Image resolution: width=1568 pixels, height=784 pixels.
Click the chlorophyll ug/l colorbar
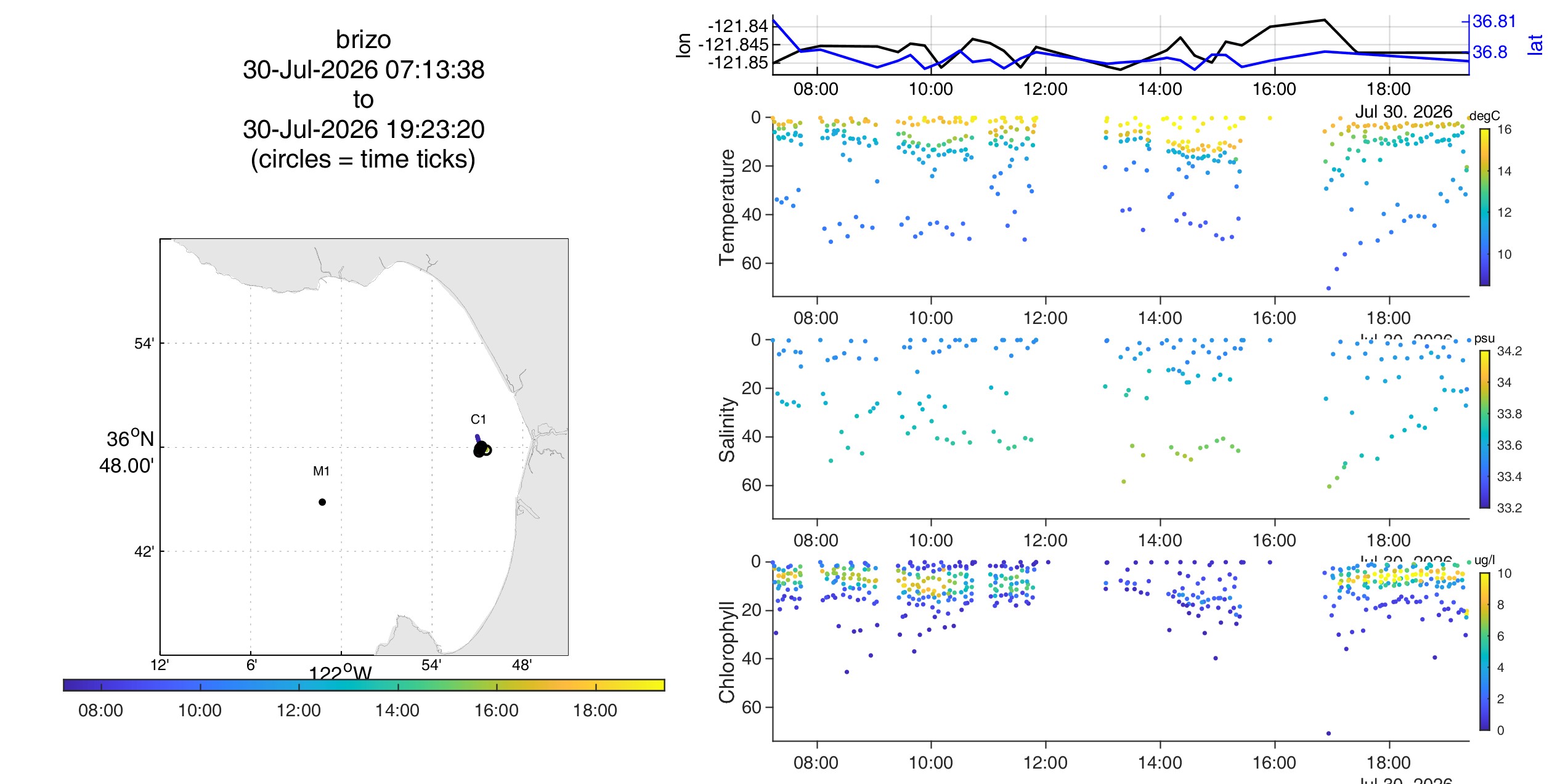tap(1485, 652)
